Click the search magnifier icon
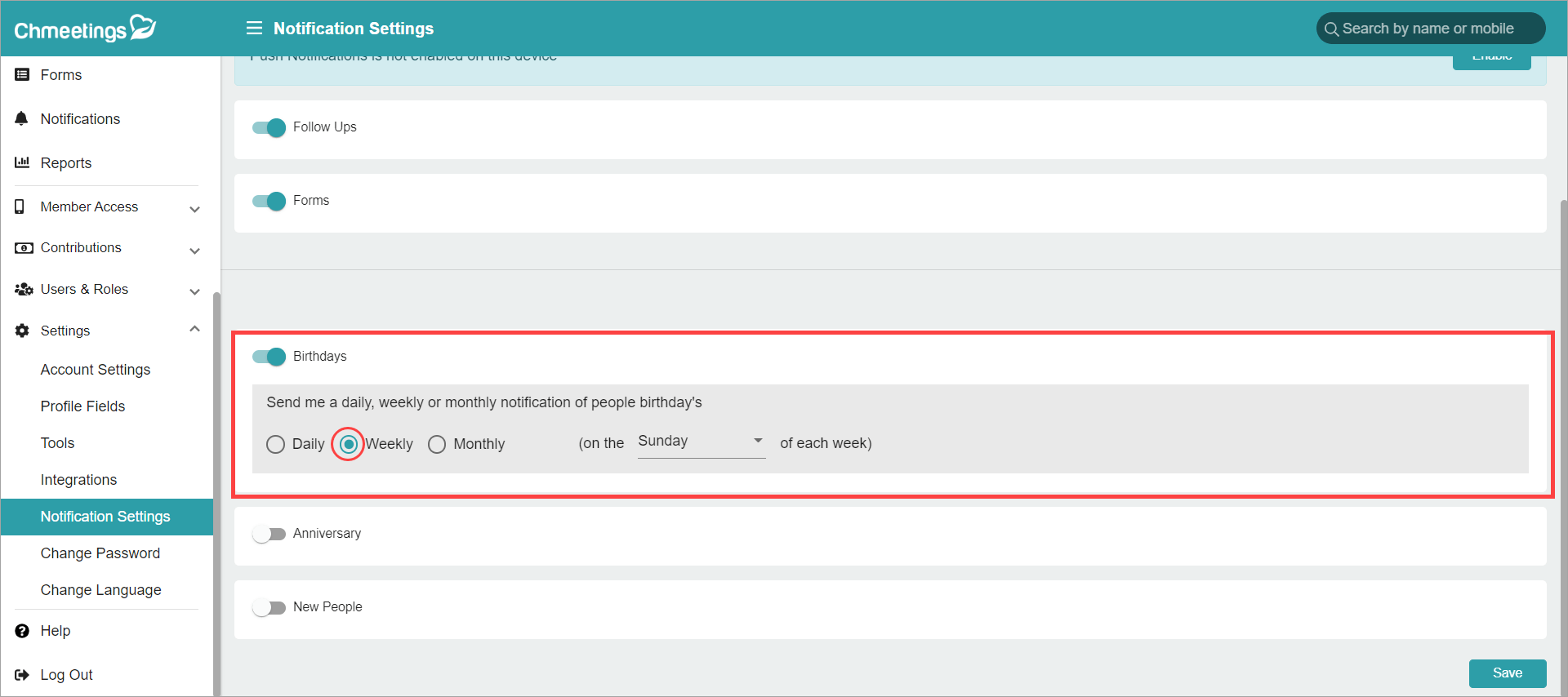Screen dimensions: 1568x697 click(x=1331, y=29)
